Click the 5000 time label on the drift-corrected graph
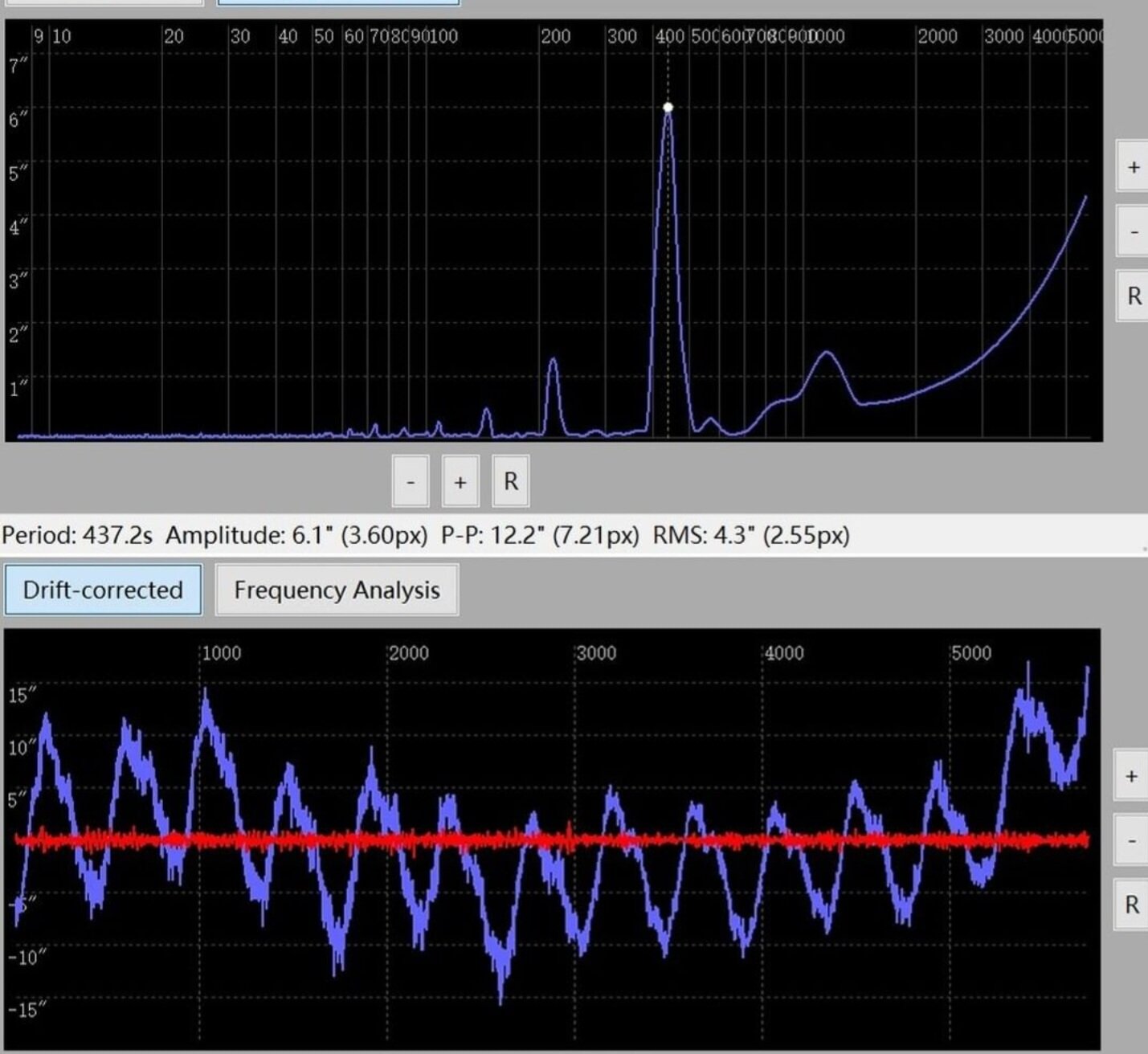The height and width of the screenshot is (1054, 1148). pos(971,653)
